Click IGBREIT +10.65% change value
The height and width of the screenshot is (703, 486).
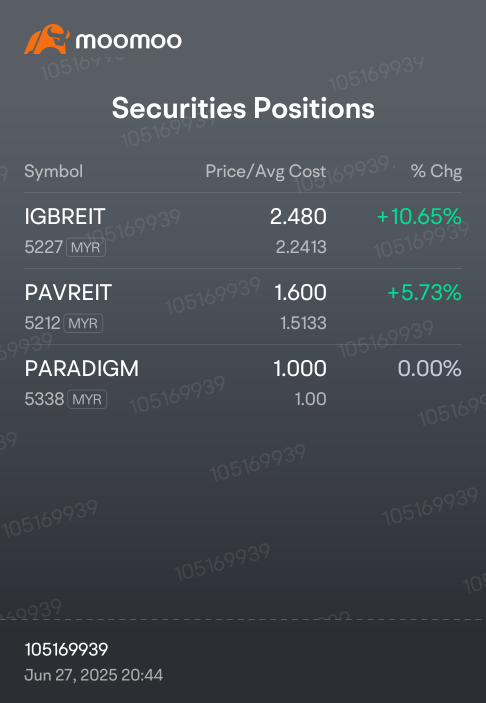click(419, 217)
